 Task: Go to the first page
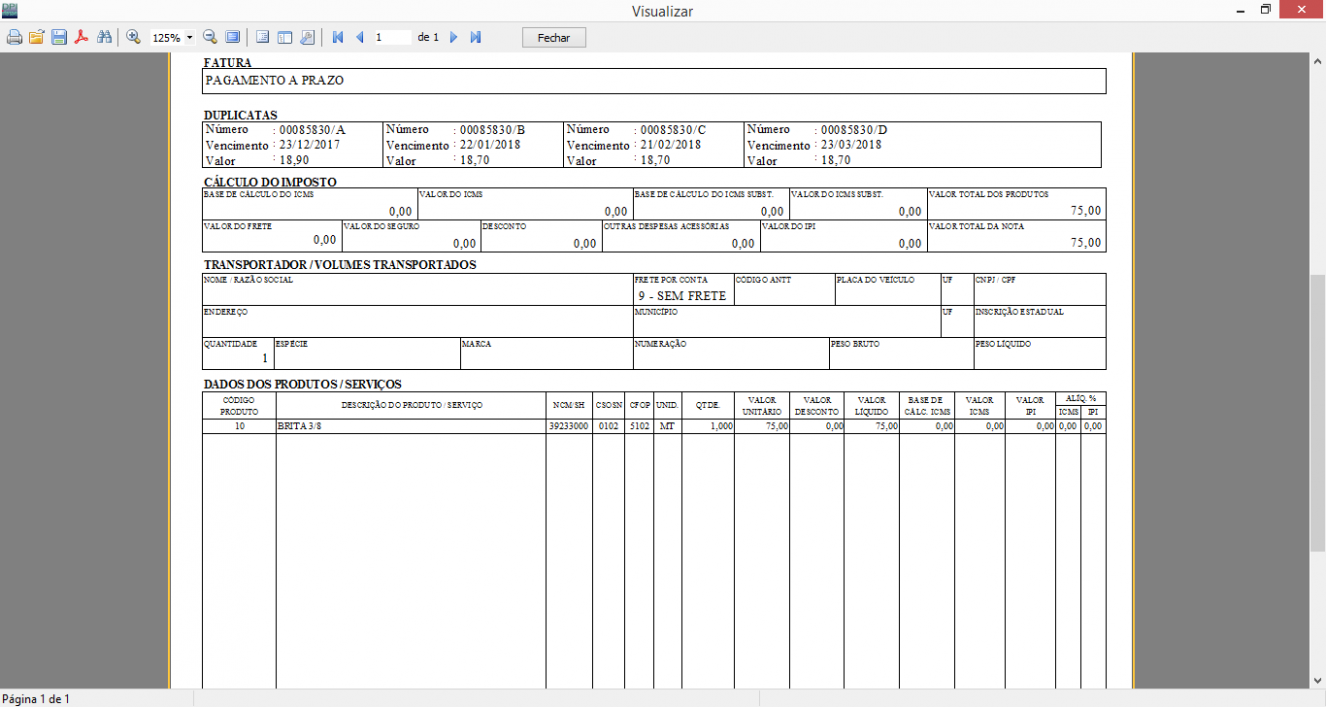click(x=337, y=37)
